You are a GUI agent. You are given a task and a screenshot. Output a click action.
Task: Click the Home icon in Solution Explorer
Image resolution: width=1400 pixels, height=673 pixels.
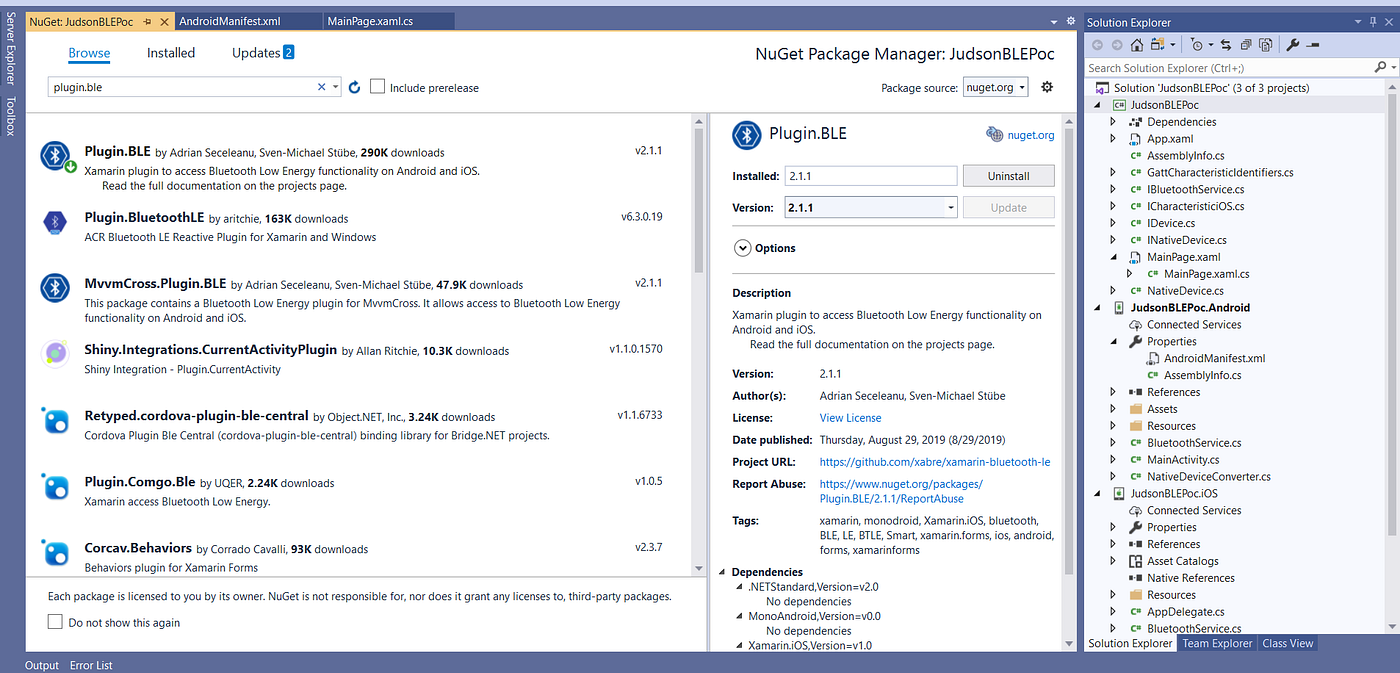(x=1137, y=45)
